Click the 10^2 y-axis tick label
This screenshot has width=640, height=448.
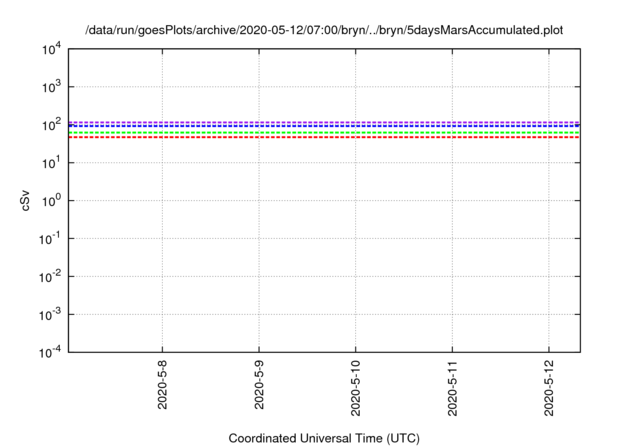51,125
